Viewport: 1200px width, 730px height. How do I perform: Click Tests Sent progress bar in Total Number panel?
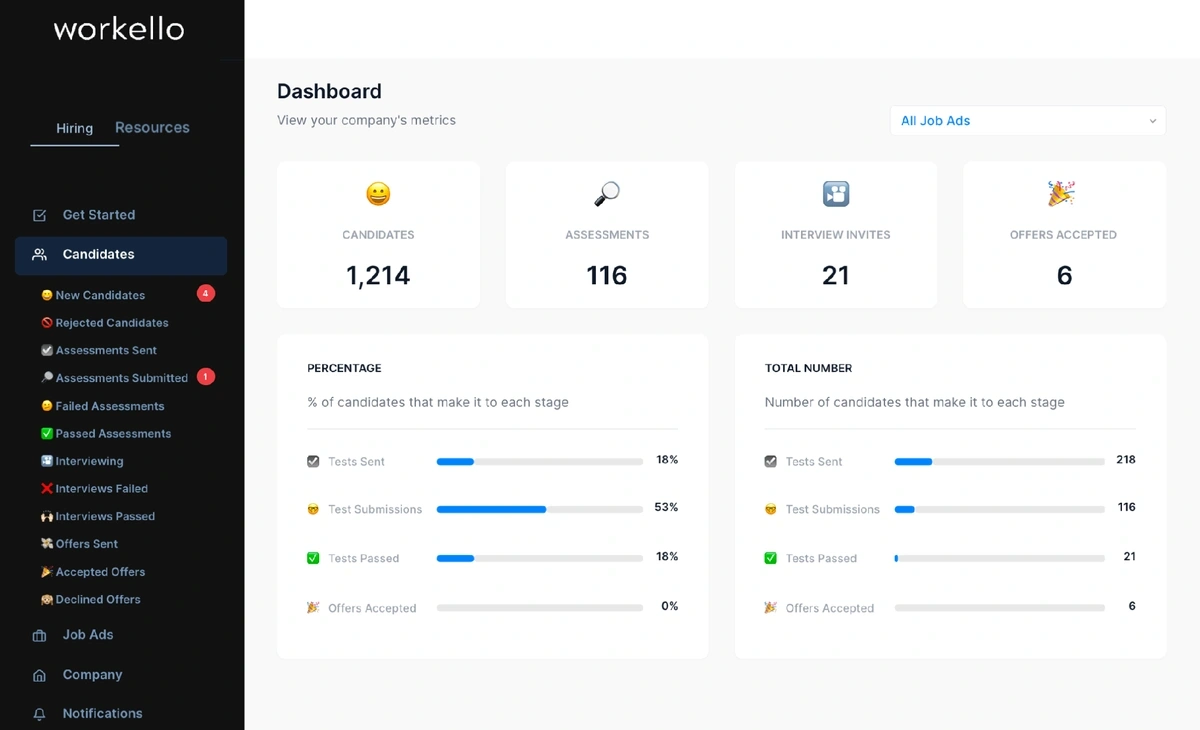[x=1000, y=462]
